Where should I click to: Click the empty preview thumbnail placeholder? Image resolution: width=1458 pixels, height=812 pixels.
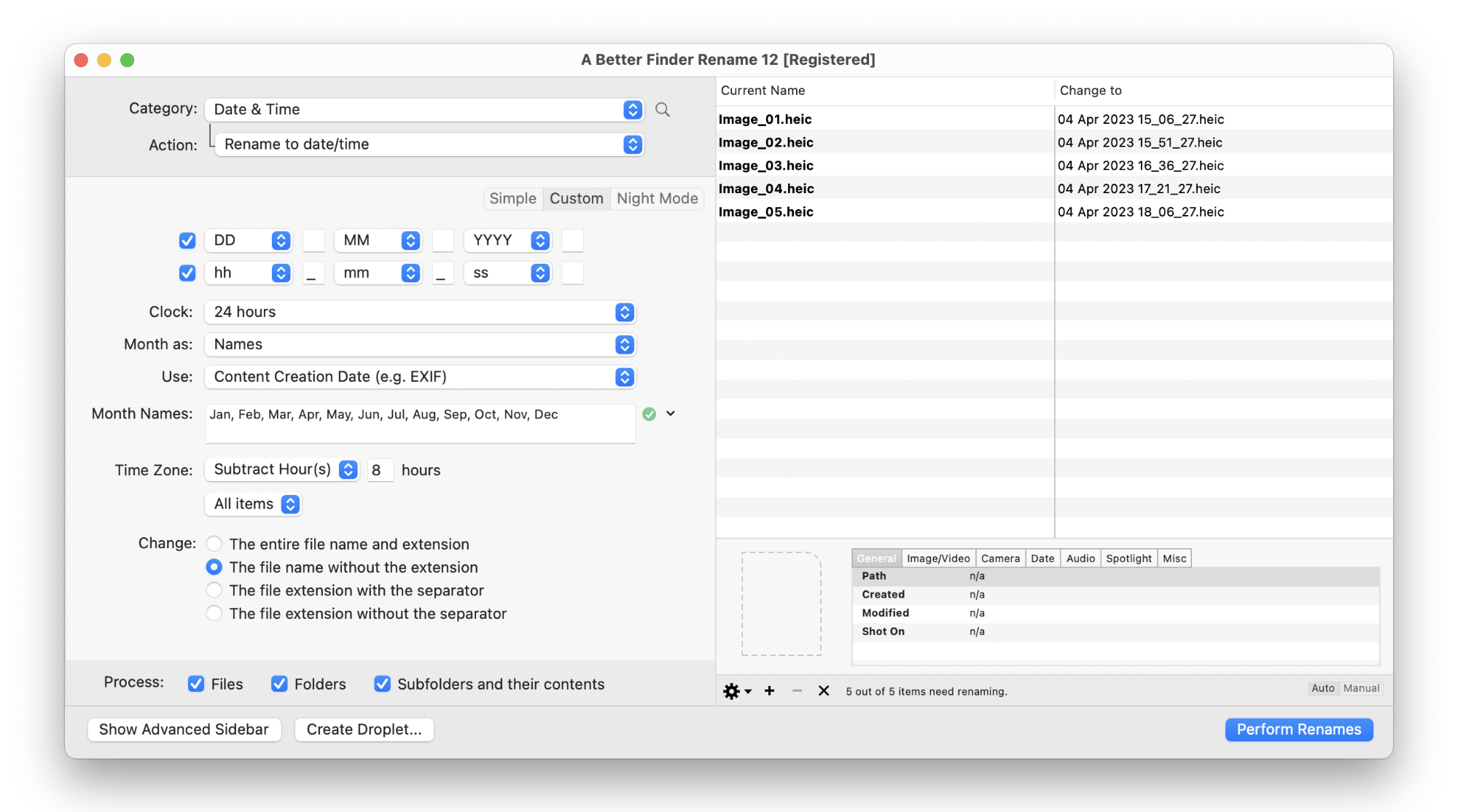[781, 604]
